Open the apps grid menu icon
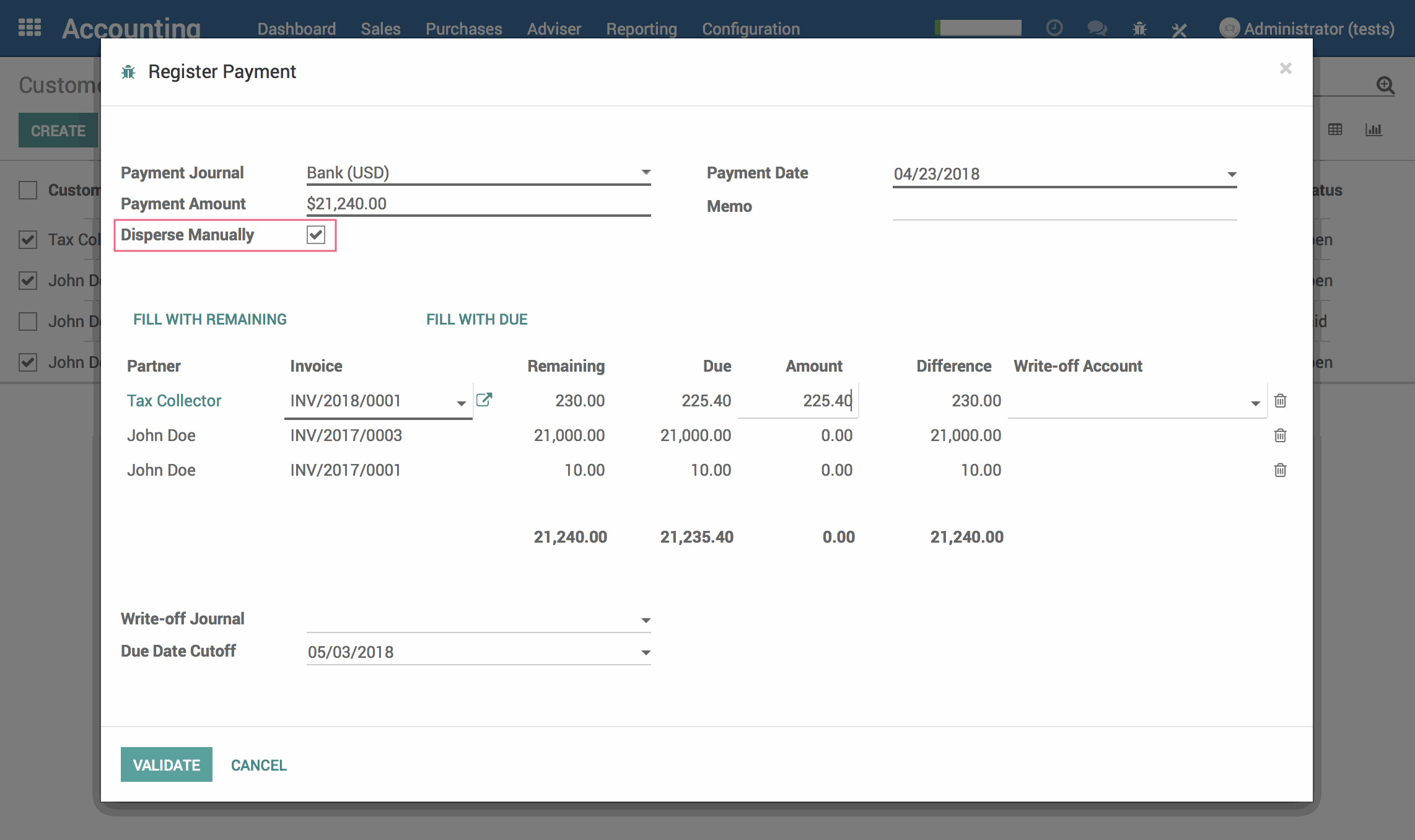1415x840 pixels. pyautogui.click(x=30, y=28)
